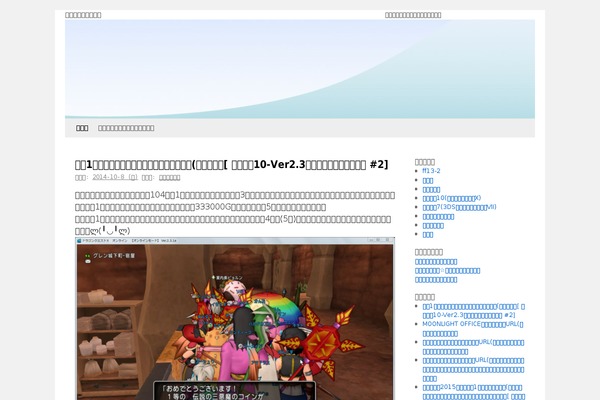
Task: Open the post title ending with #2]
Action: [232, 165]
